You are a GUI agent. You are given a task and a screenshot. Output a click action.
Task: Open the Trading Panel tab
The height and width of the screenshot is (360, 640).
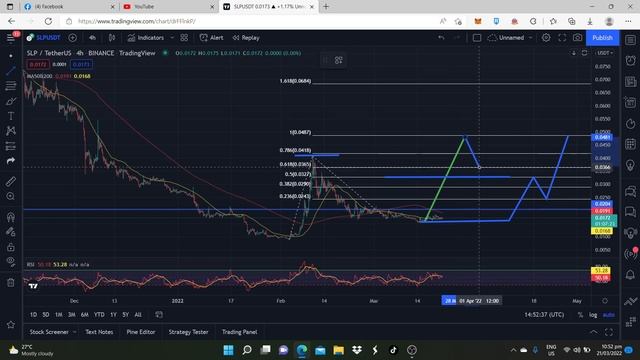coord(240,332)
